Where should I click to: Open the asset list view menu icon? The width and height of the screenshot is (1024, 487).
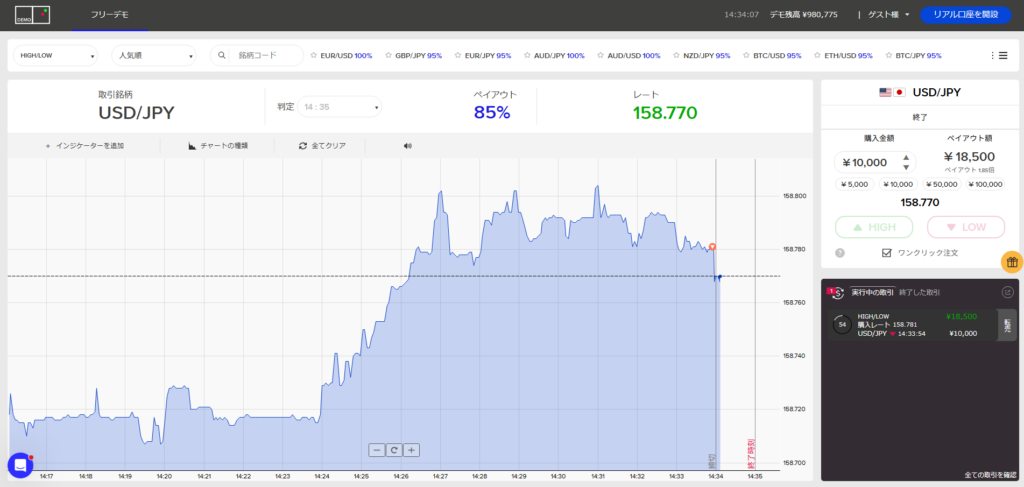coord(998,56)
